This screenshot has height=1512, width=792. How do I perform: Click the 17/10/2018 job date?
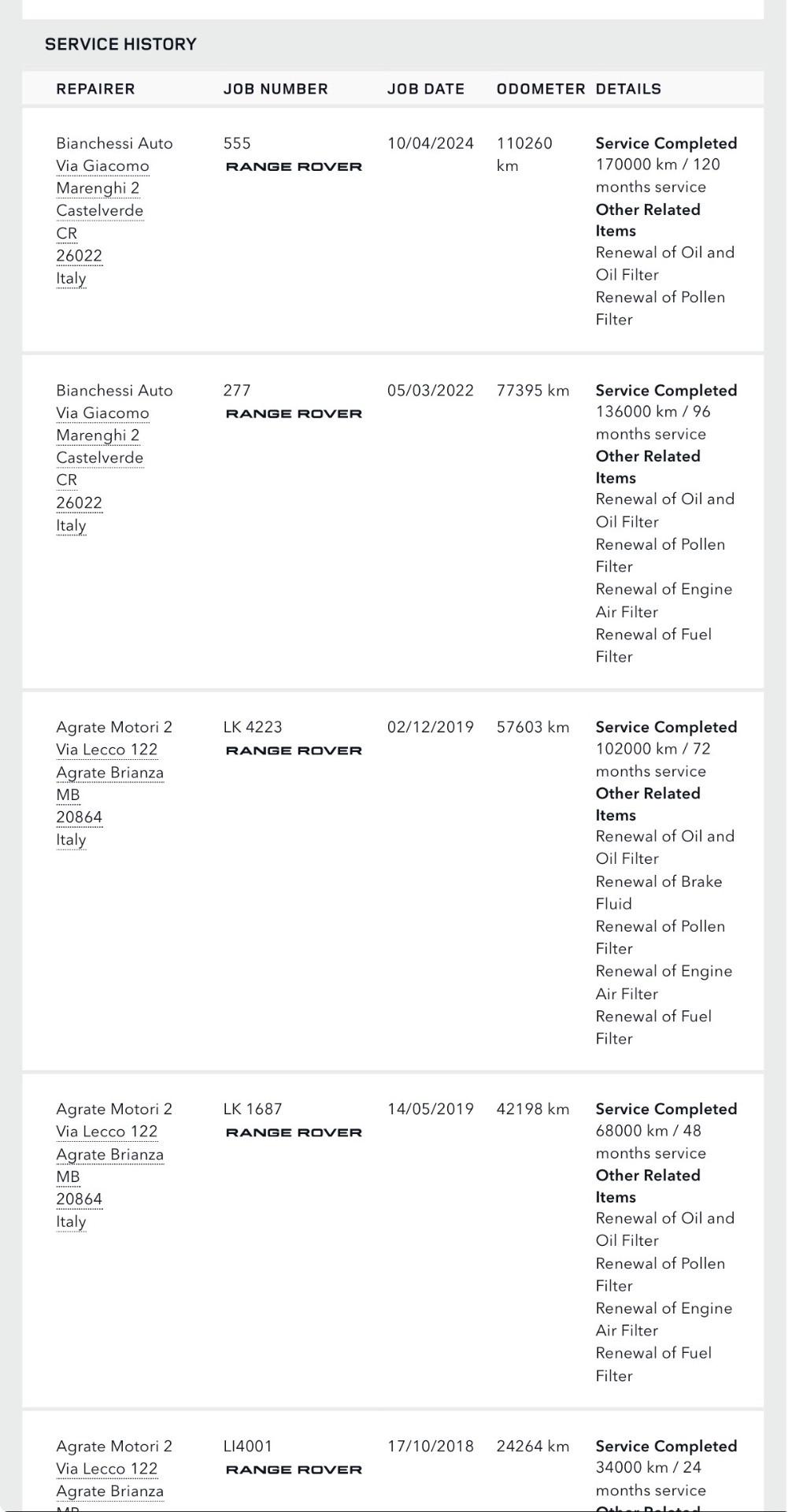point(430,1447)
